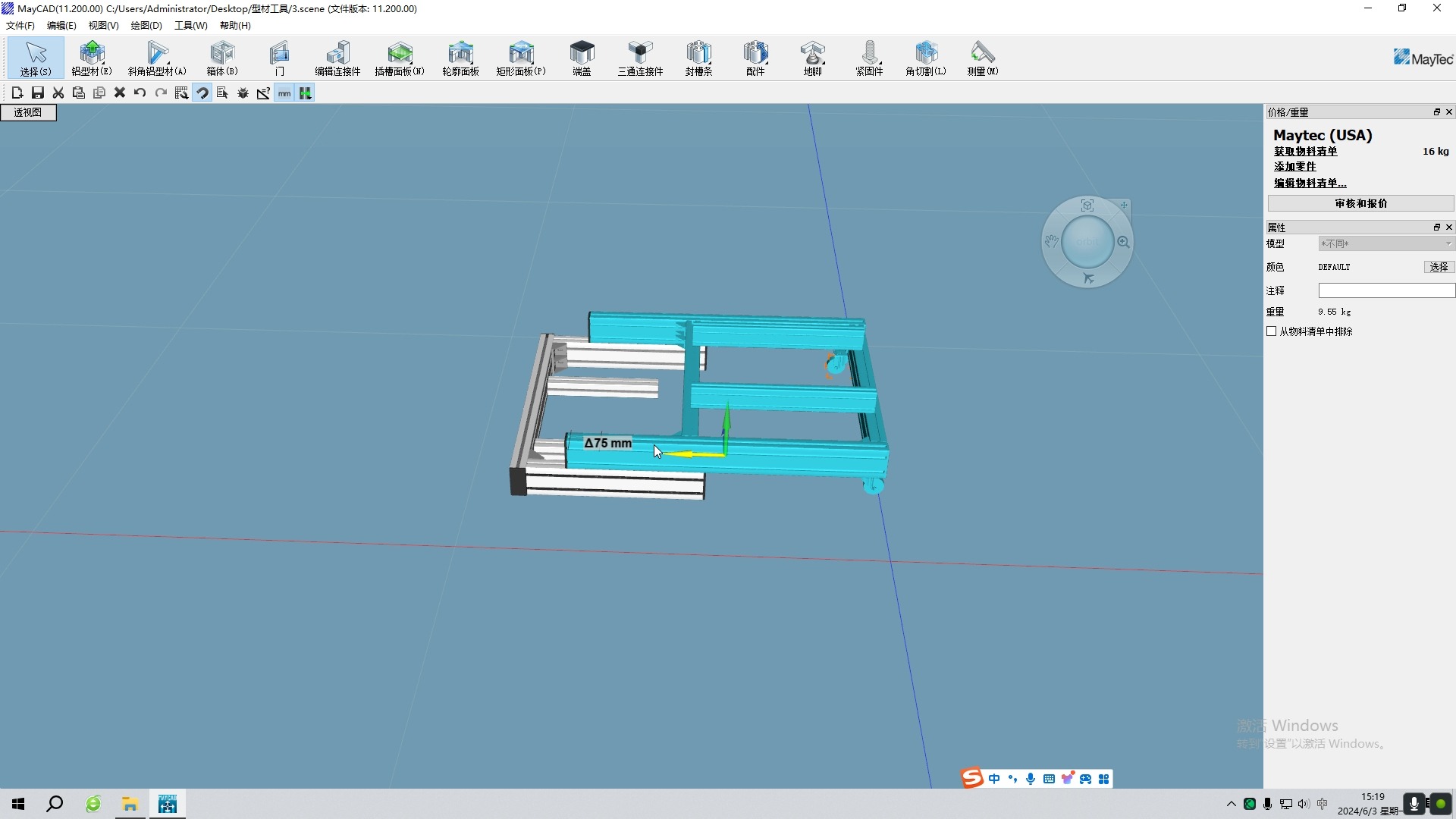Select the 铝型材 aluminum profile tool

[x=92, y=58]
